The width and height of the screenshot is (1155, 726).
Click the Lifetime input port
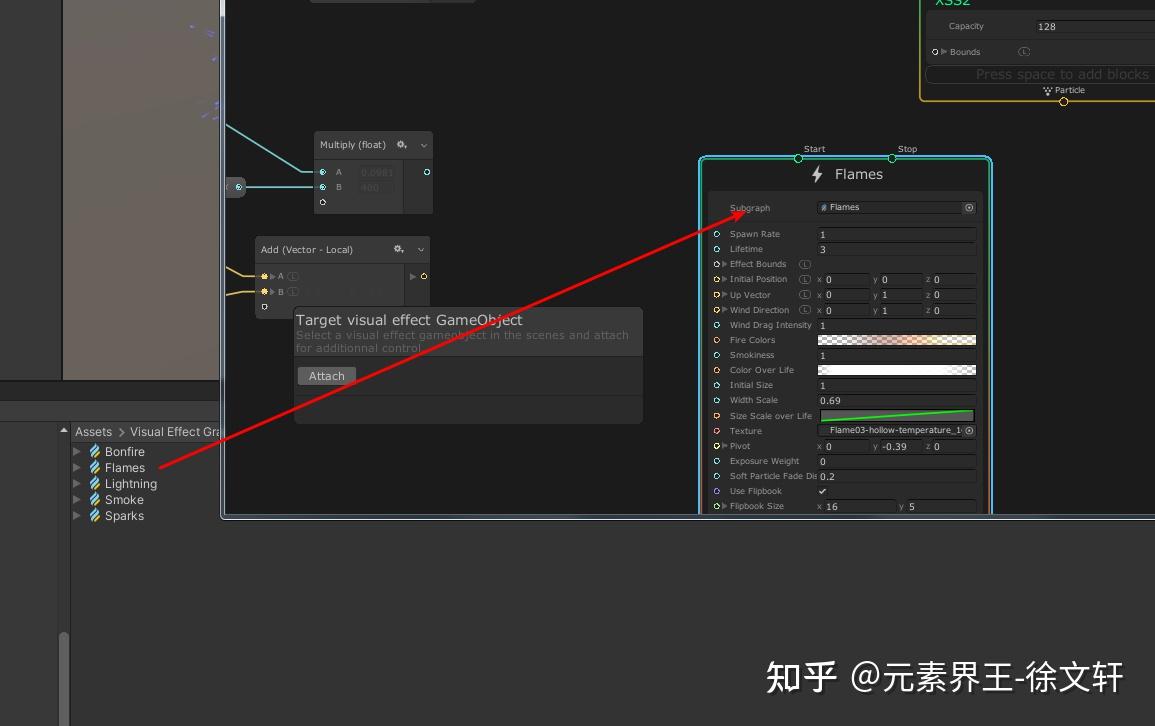(x=717, y=249)
